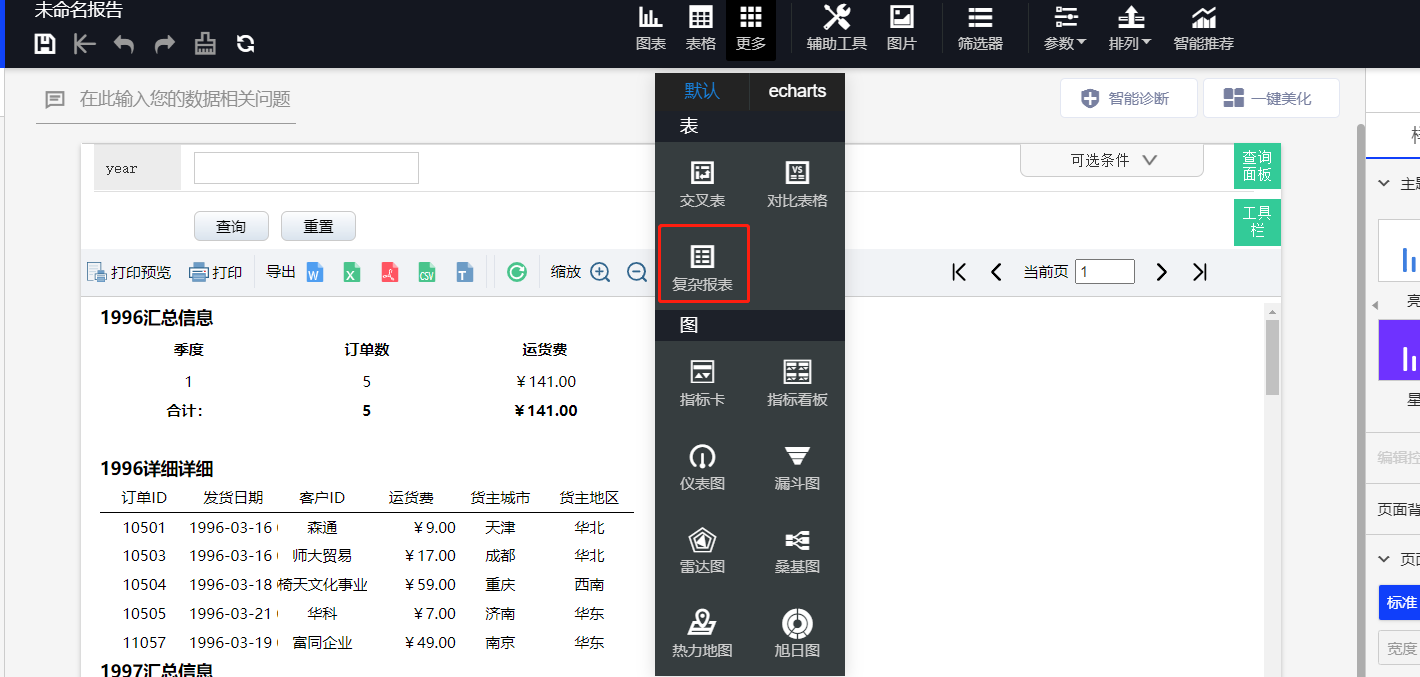Click the 重置 reset button
1420x677 pixels.
point(318,226)
